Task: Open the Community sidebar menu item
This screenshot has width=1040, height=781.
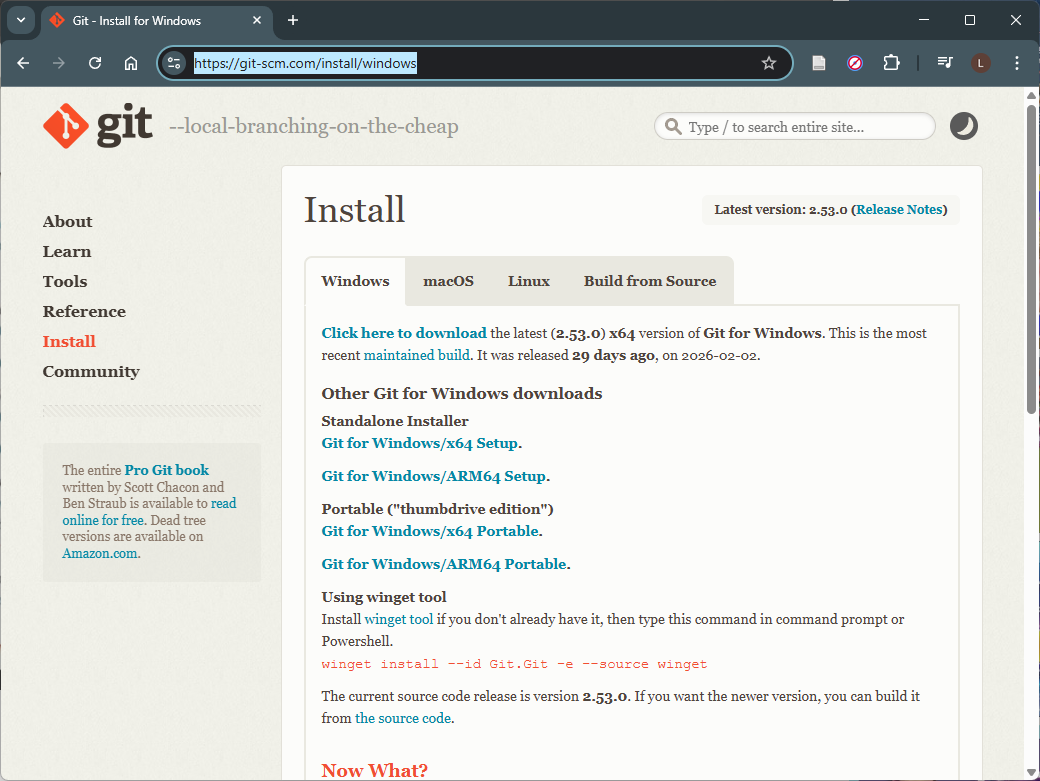Action: click(x=91, y=371)
